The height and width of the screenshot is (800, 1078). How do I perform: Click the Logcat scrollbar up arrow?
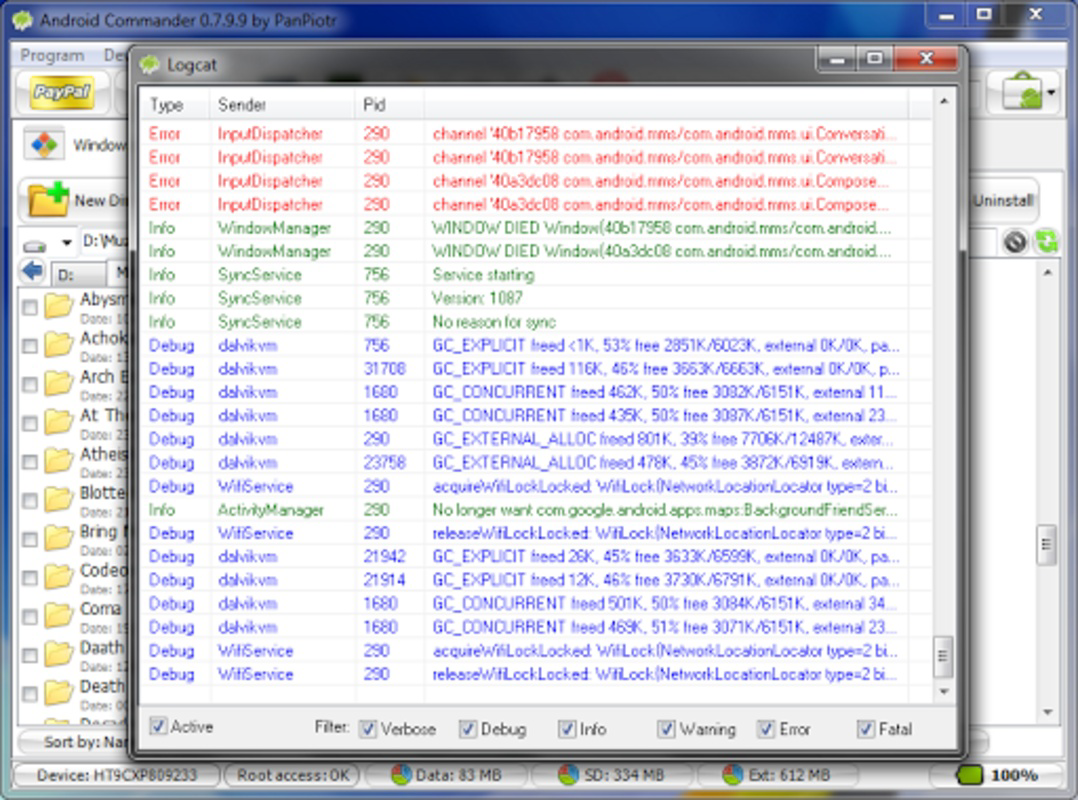click(x=944, y=101)
